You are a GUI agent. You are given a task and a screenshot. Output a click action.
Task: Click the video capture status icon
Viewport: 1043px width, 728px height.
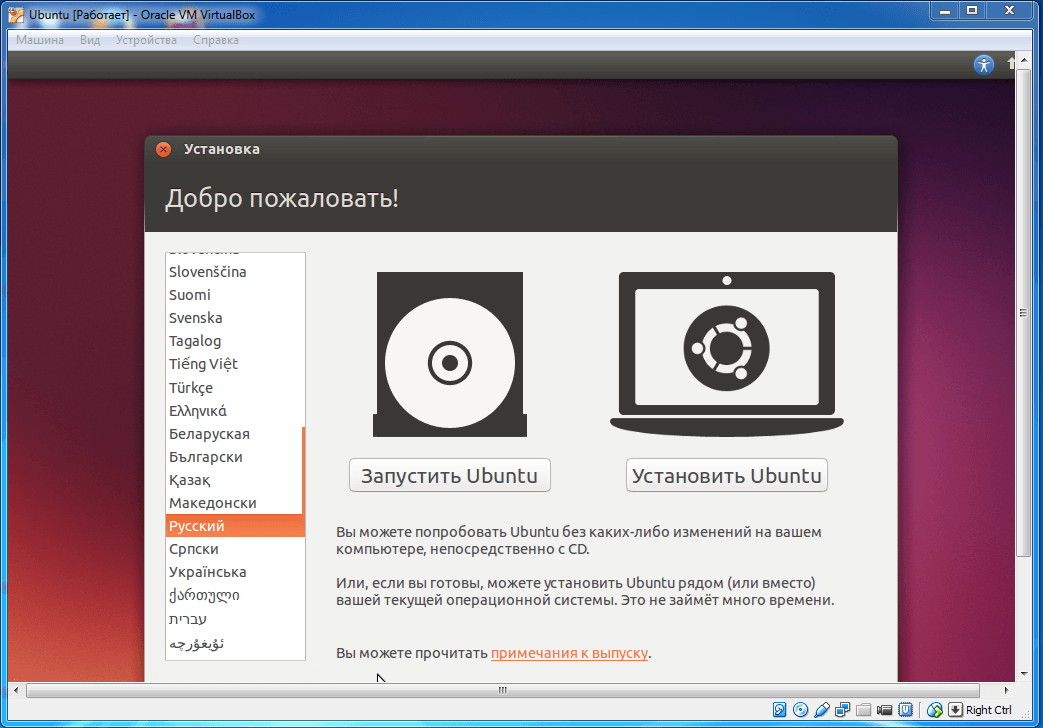884,710
